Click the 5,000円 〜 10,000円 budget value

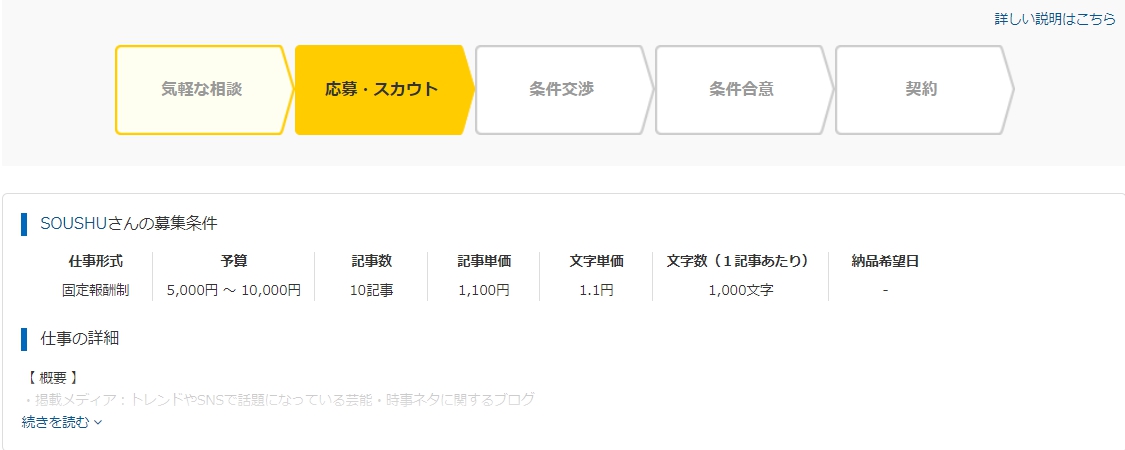(x=234, y=291)
